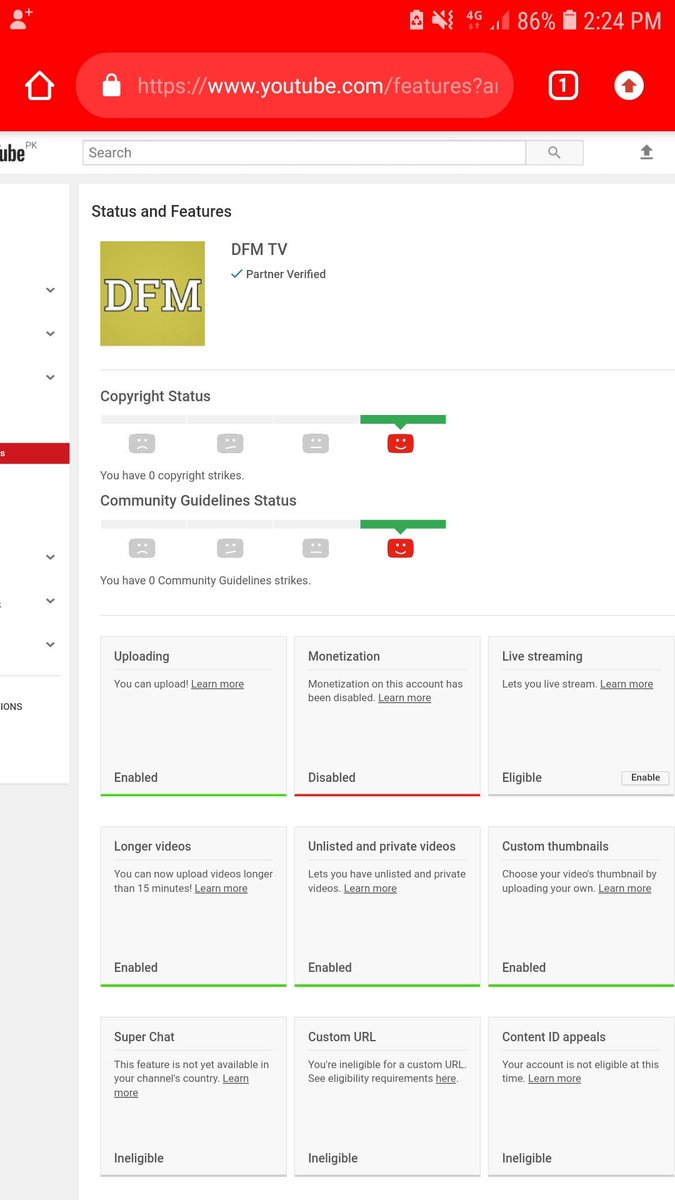The height and width of the screenshot is (1200, 675).
Task: Click the Status and Features heading
Action: pyautogui.click(x=161, y=211)
